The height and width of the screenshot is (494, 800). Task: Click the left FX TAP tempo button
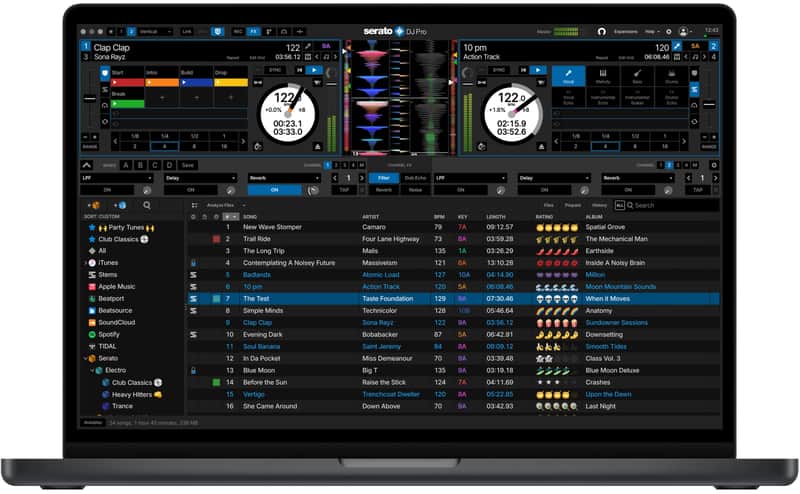(x=344, y=190)
